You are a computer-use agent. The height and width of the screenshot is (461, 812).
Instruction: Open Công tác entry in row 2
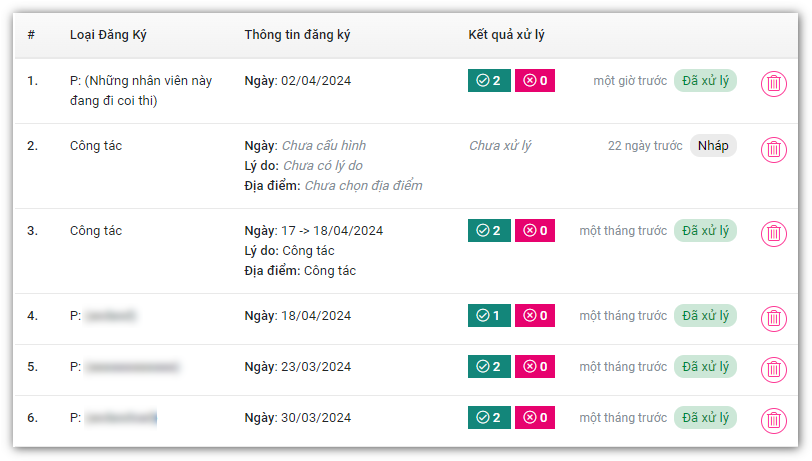(96, 146)
